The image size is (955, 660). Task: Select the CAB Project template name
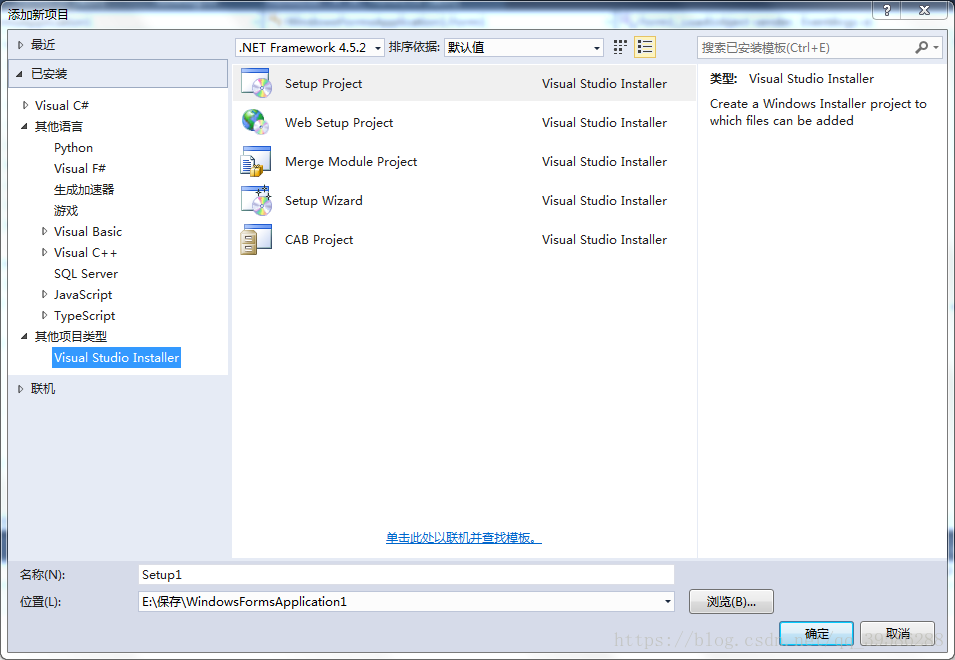coord(319,239)
